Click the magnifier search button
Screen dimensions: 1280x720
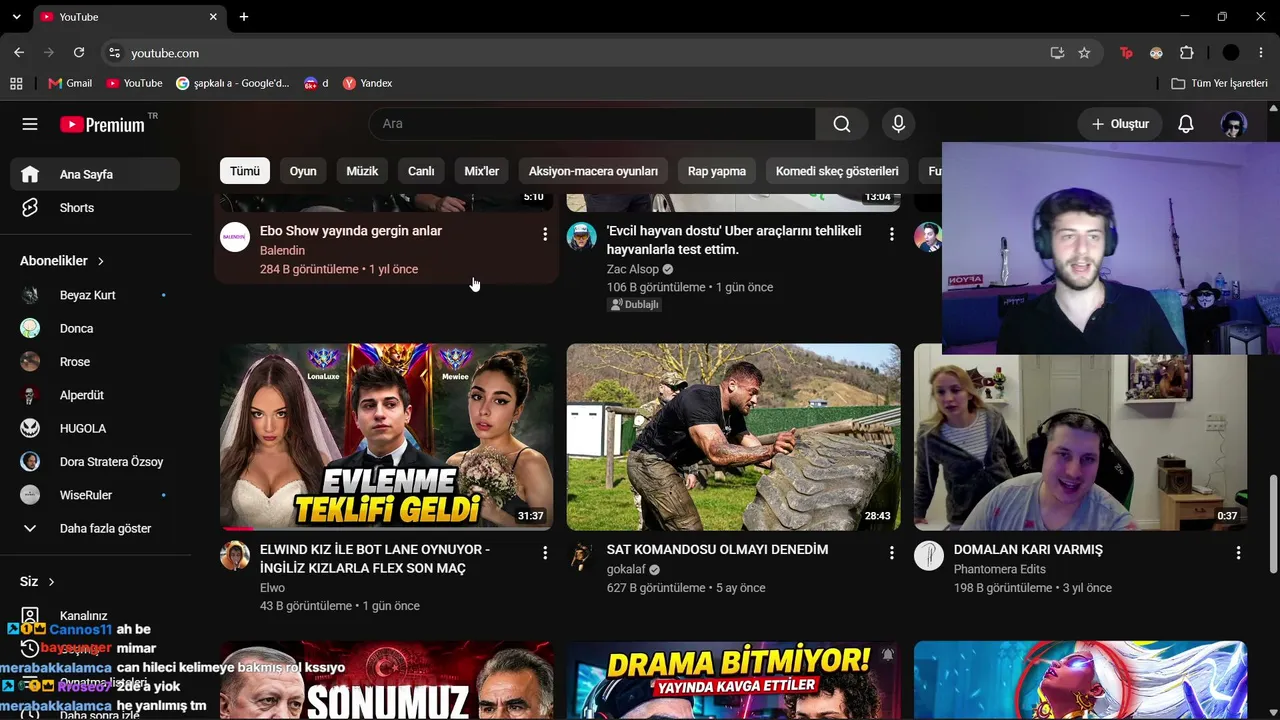point(842,124)
